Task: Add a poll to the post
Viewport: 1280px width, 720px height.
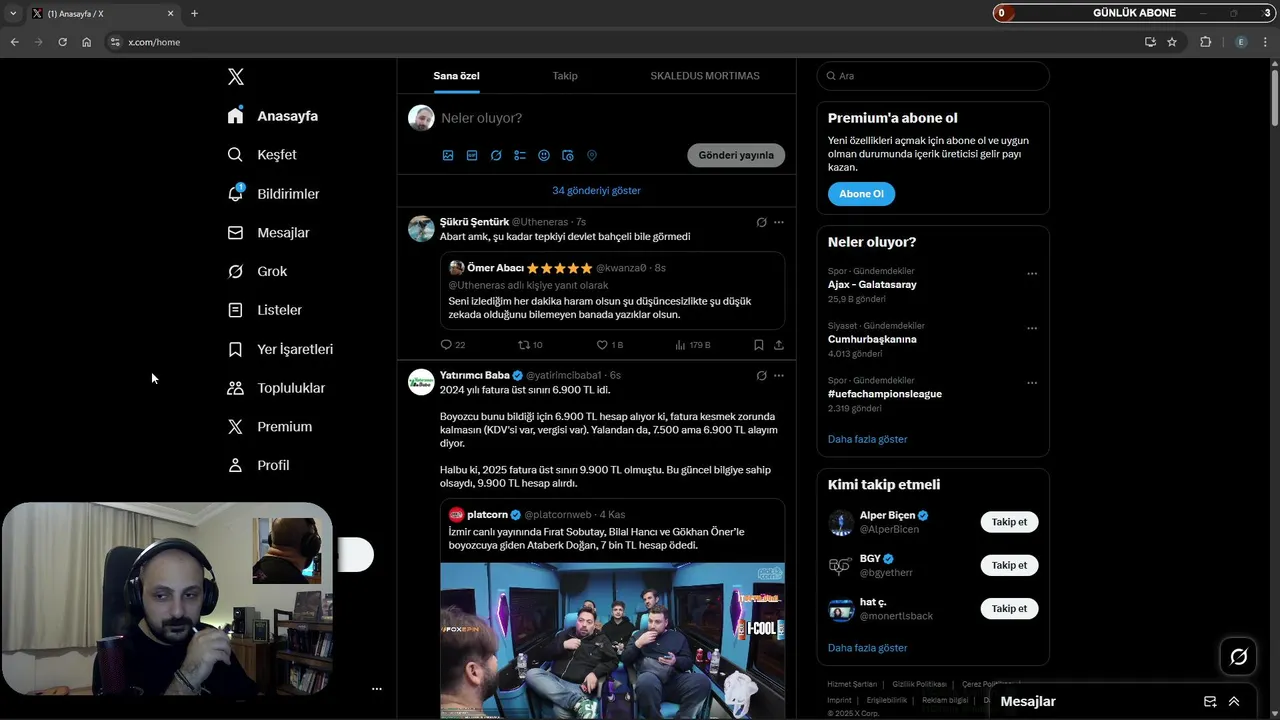Action: click(x=520, y=156)
